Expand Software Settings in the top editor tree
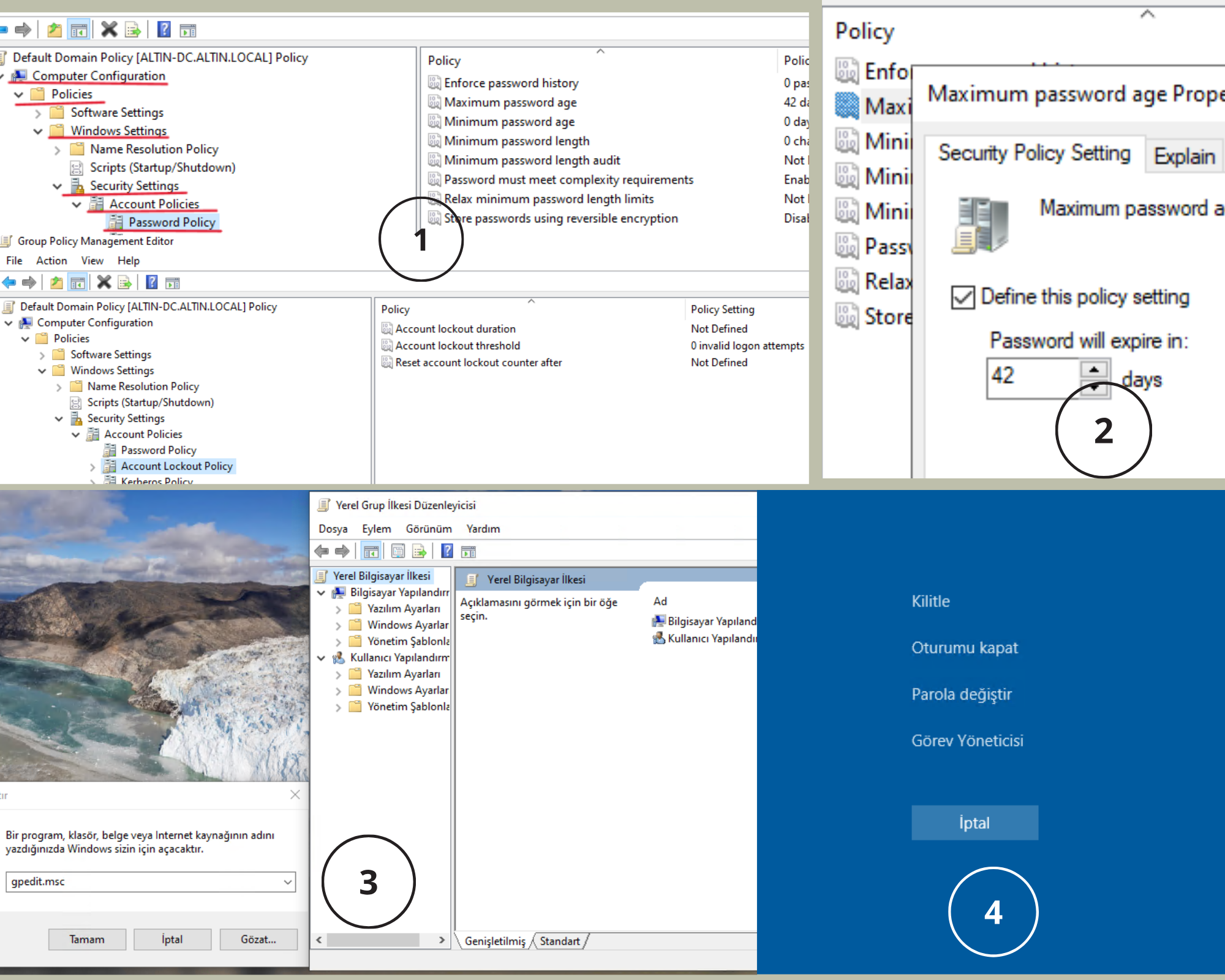Viewport: 1225px width, 980px height. click(x=38, y=113)
